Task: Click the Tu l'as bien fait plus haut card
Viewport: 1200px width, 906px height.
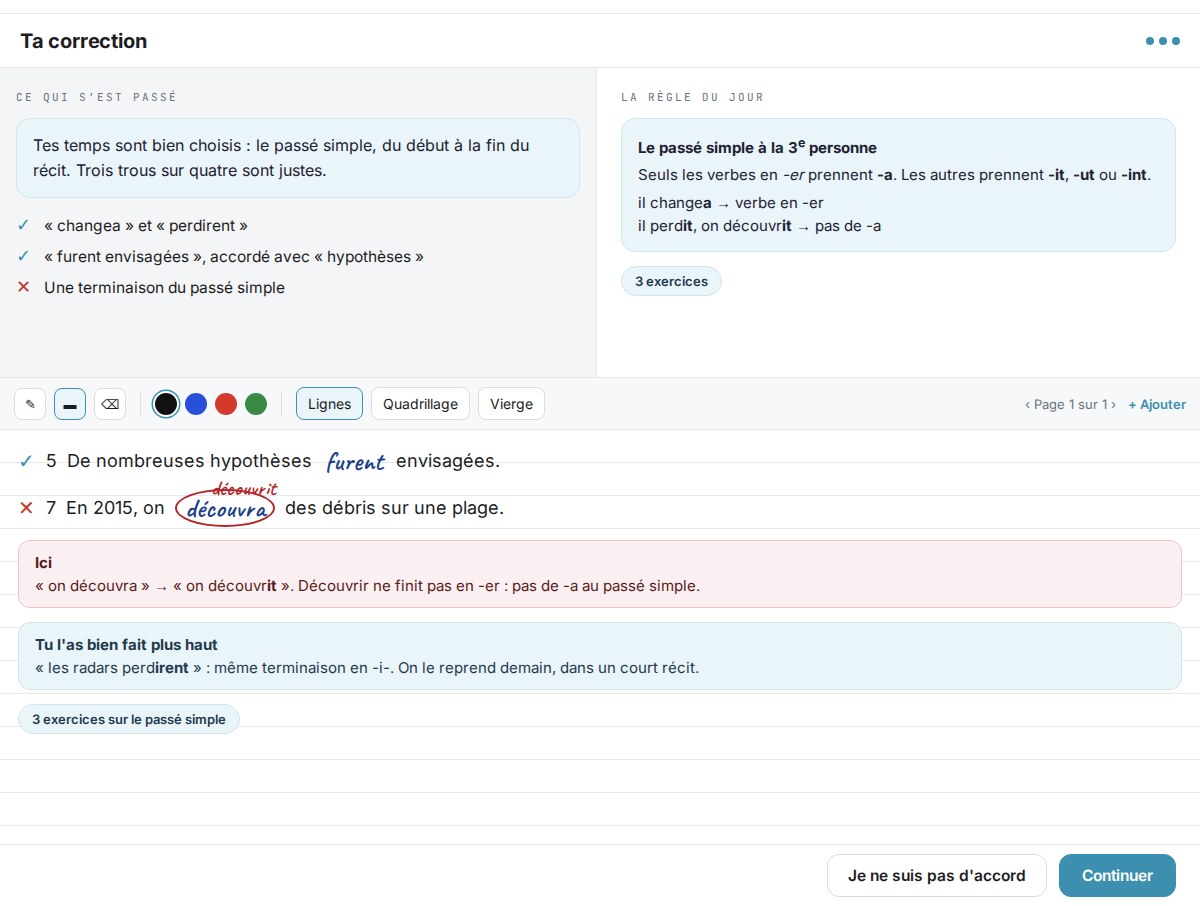Action: (600, 656)
